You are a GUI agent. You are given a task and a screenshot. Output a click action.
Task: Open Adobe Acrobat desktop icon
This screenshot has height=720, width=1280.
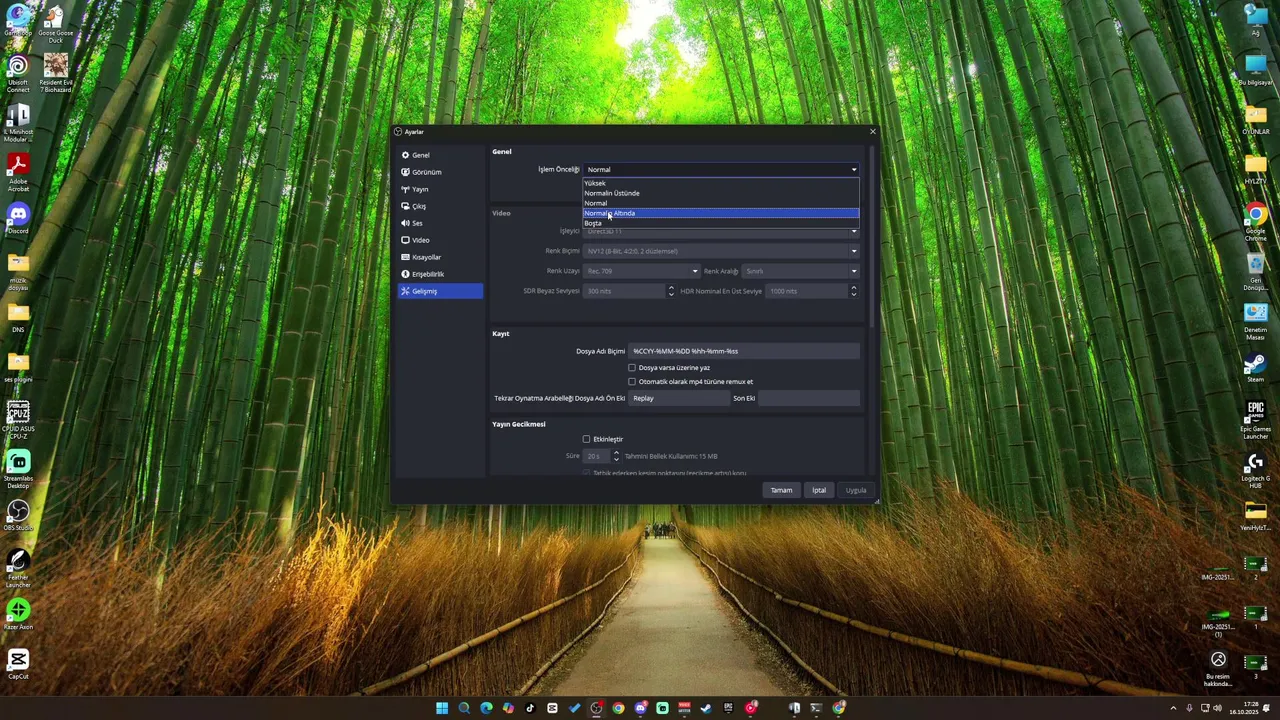coord(18,172)
